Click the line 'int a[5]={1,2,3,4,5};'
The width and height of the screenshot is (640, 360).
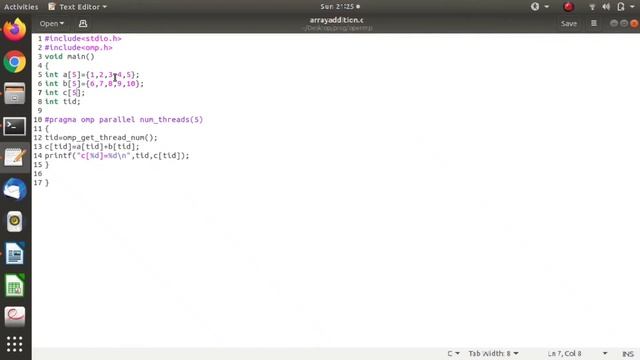click(x=92, y=74)
